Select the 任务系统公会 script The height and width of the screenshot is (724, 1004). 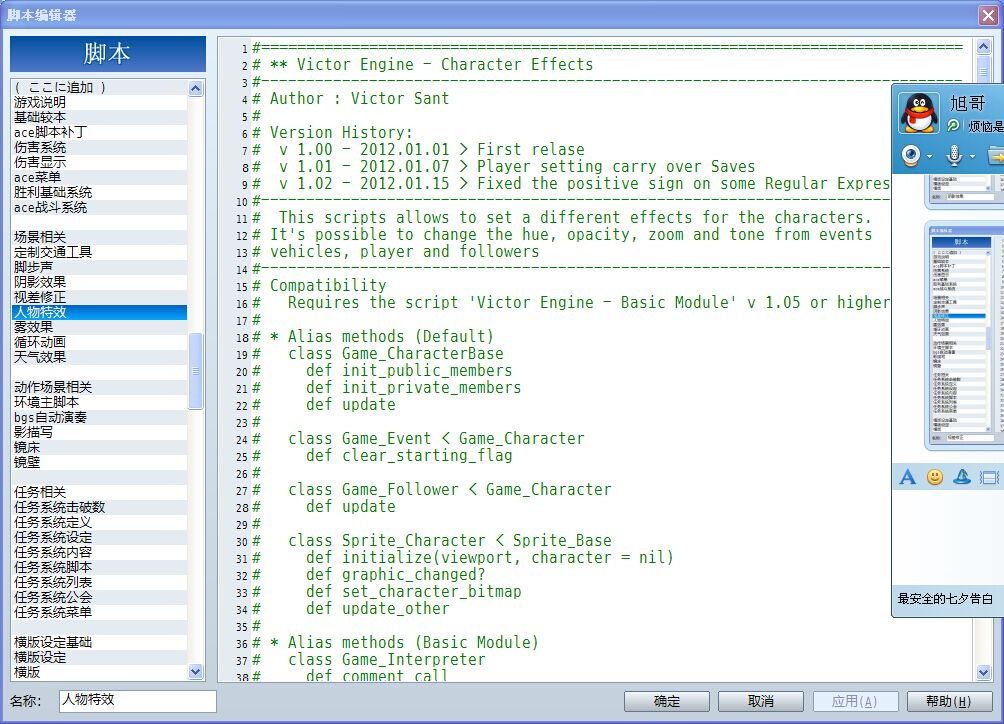coord(100,597)
